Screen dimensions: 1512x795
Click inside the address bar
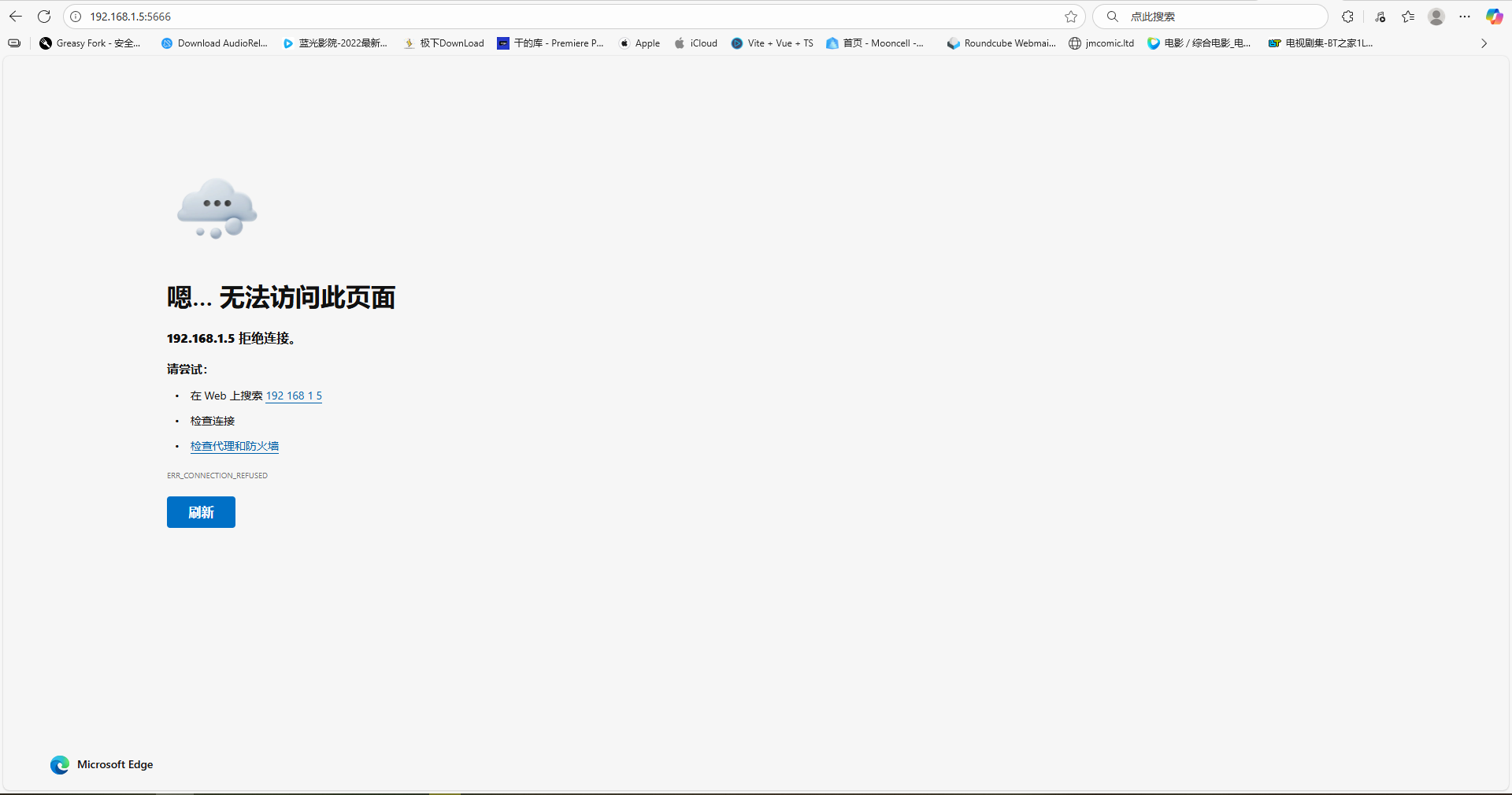point(315,16)
